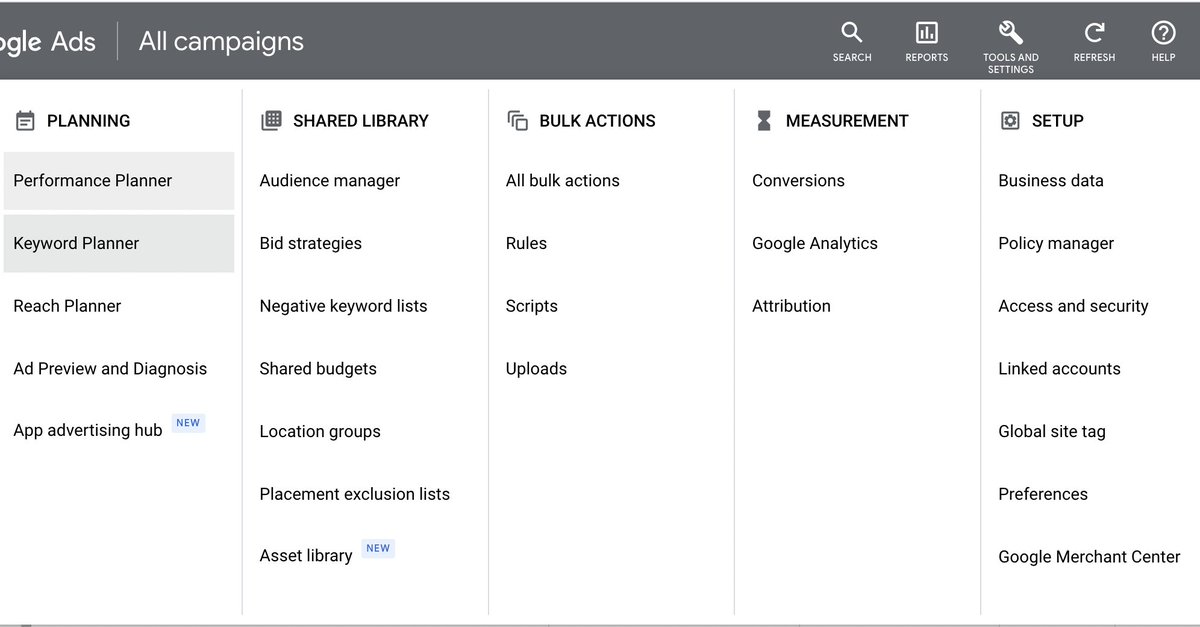1200x627 pixels.
Task: Open Audience manager
Action: coord(329,181)
